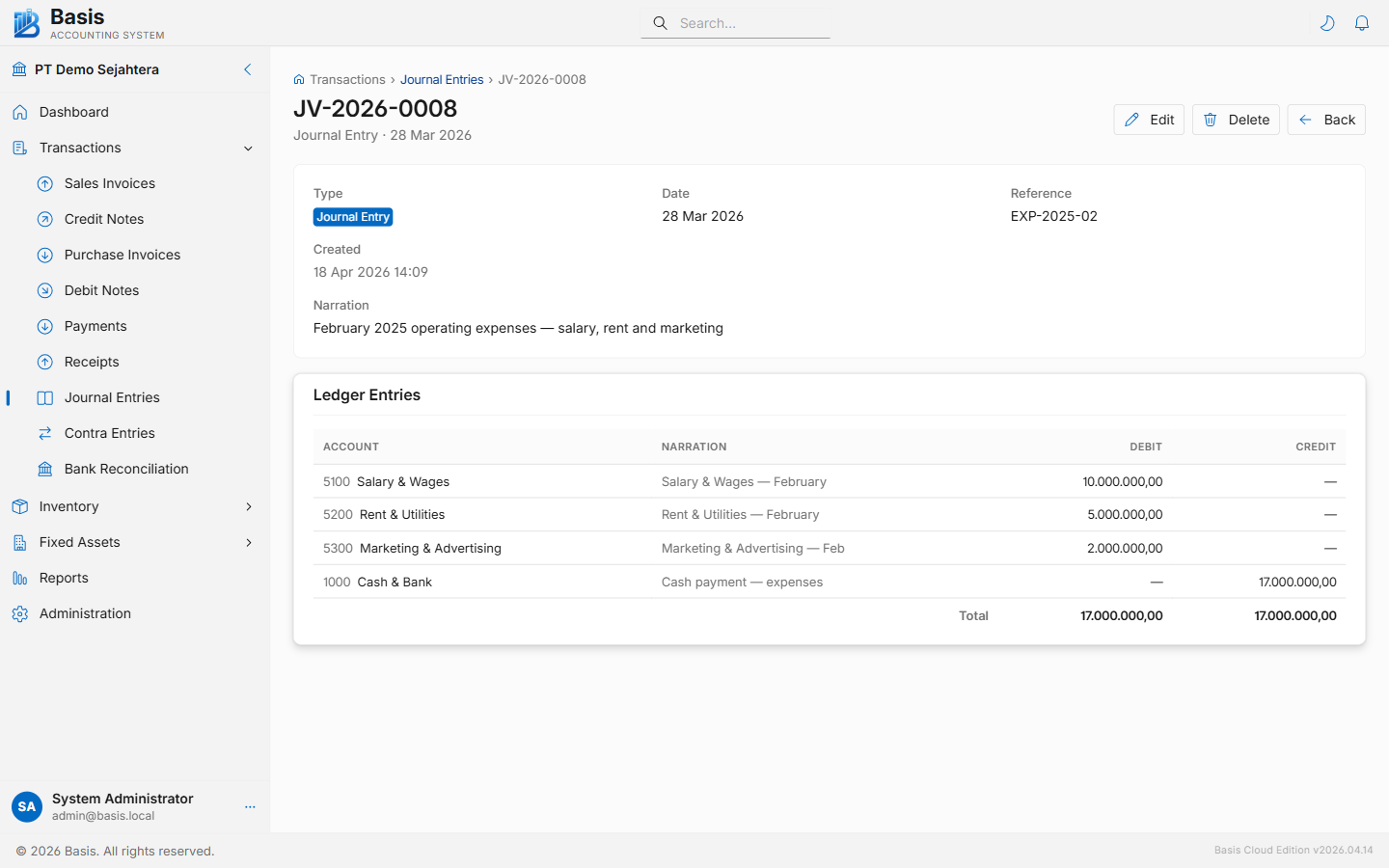Click the Reports chart icon
Image resolution: width=1389 pixels, height=868 pixels.
point(19,578)
